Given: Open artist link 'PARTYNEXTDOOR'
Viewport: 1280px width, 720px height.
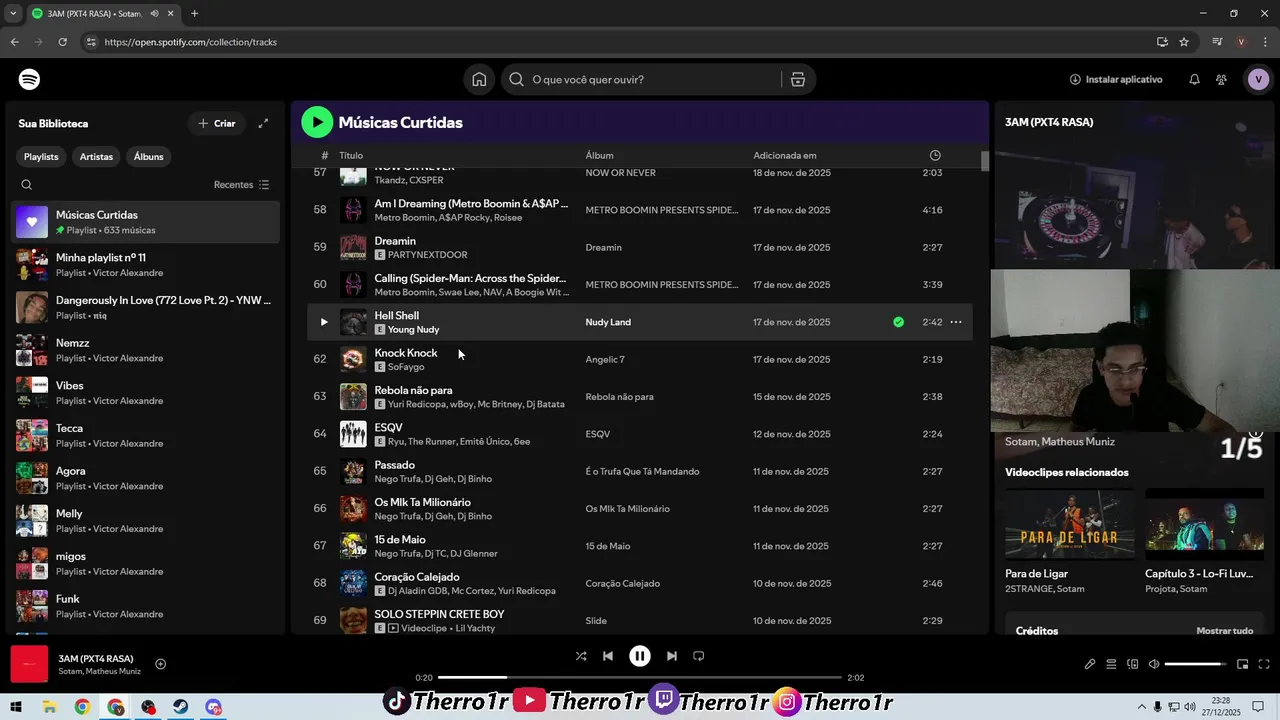Looking at the screenshot, I should tap(427, 255).
